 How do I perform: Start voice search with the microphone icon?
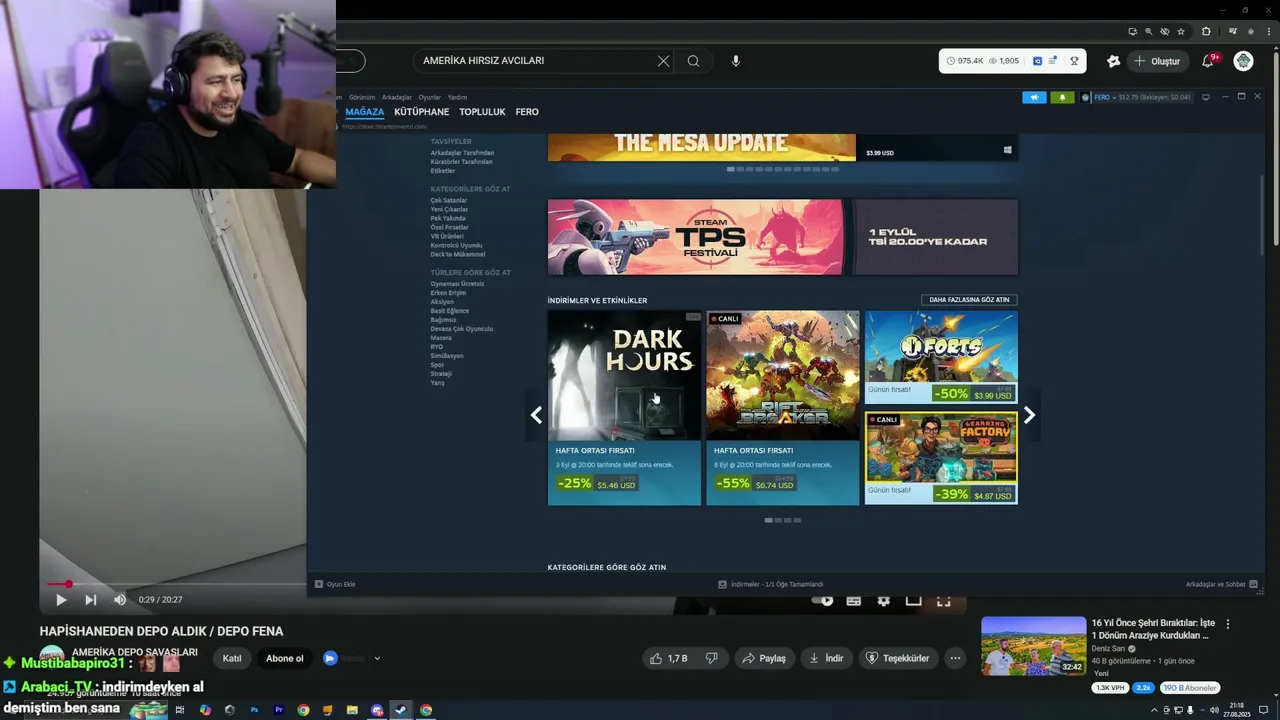736,61
